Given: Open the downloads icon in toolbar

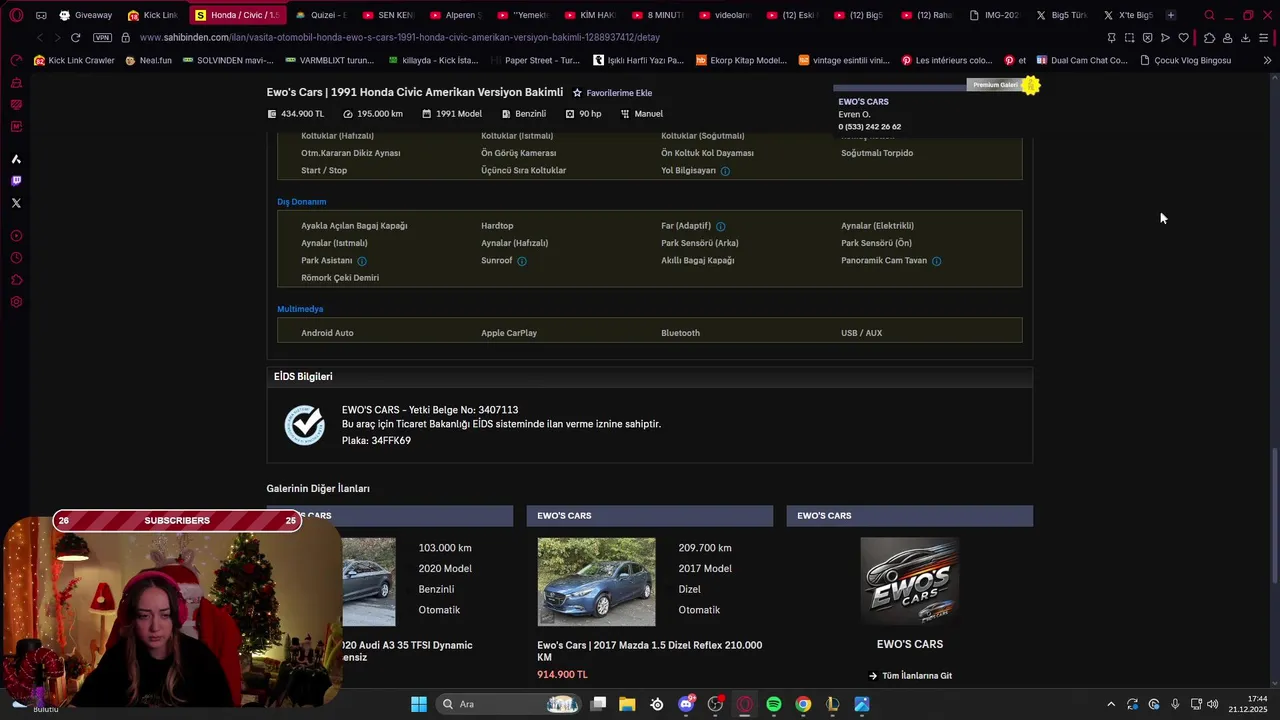Looking at the screenshot, I should pyautogui.click(x=1245, y=38).
